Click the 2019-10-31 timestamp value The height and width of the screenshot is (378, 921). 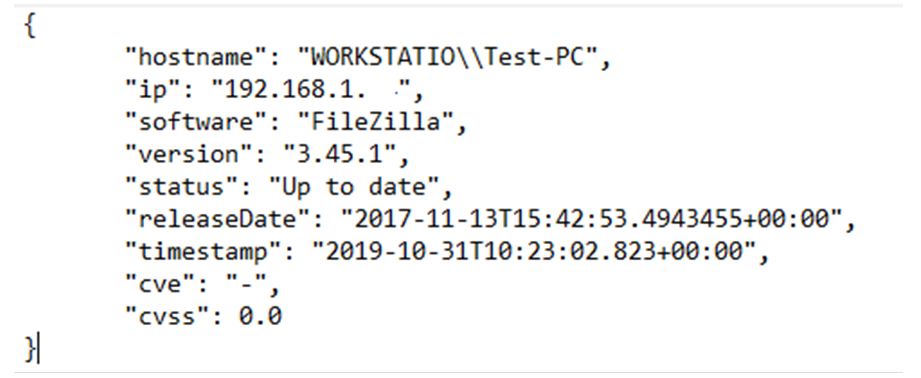(533, 251)
